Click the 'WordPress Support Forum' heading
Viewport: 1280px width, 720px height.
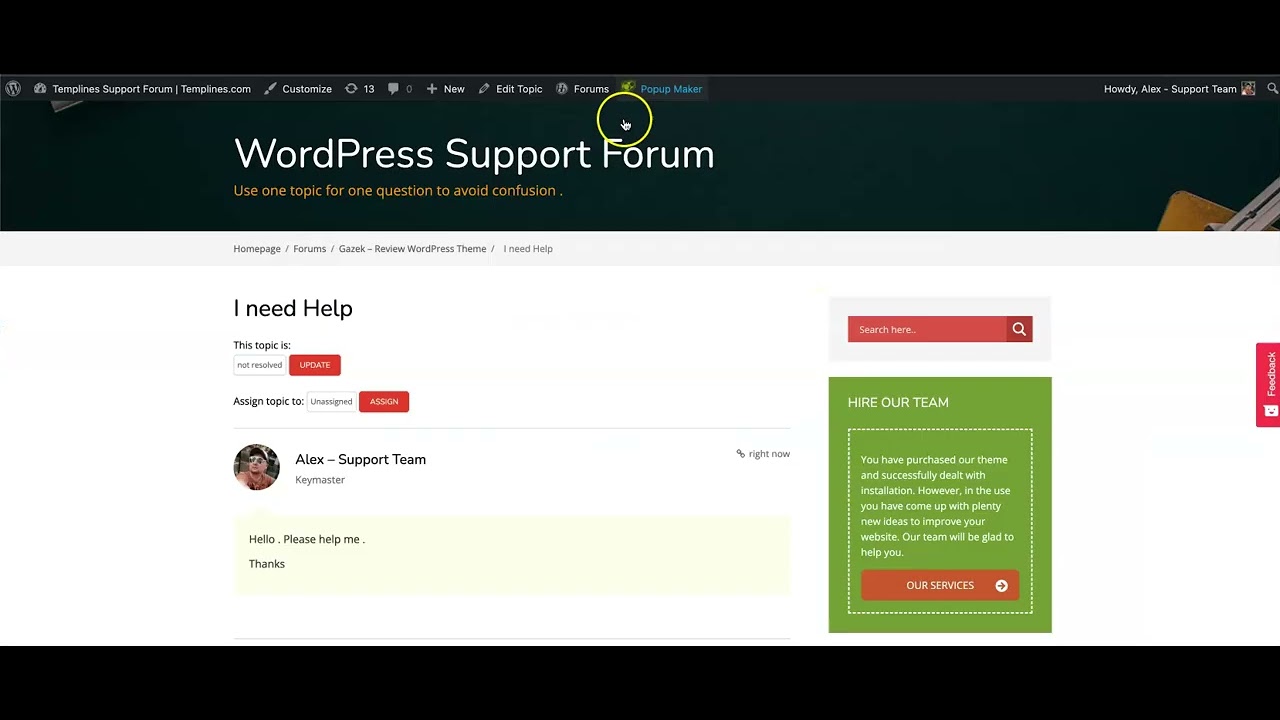coord(474,154)
